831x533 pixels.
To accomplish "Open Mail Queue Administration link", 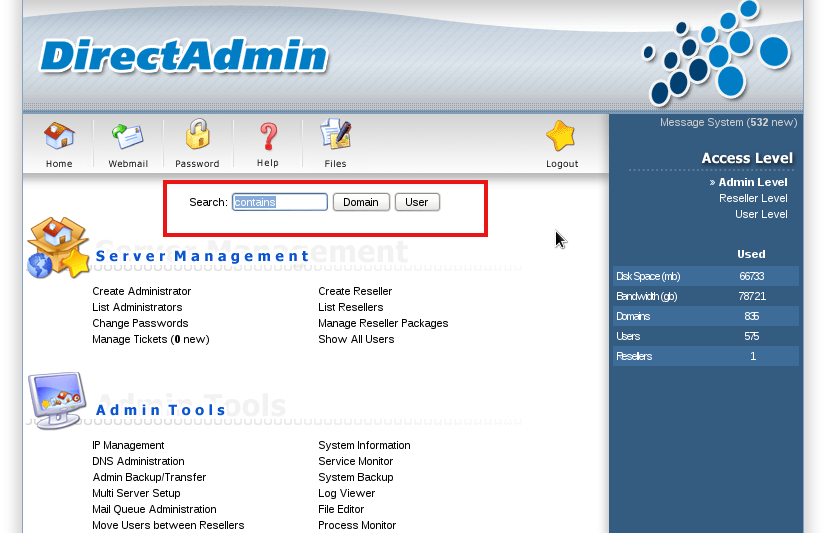I will [x=154, y=509].
